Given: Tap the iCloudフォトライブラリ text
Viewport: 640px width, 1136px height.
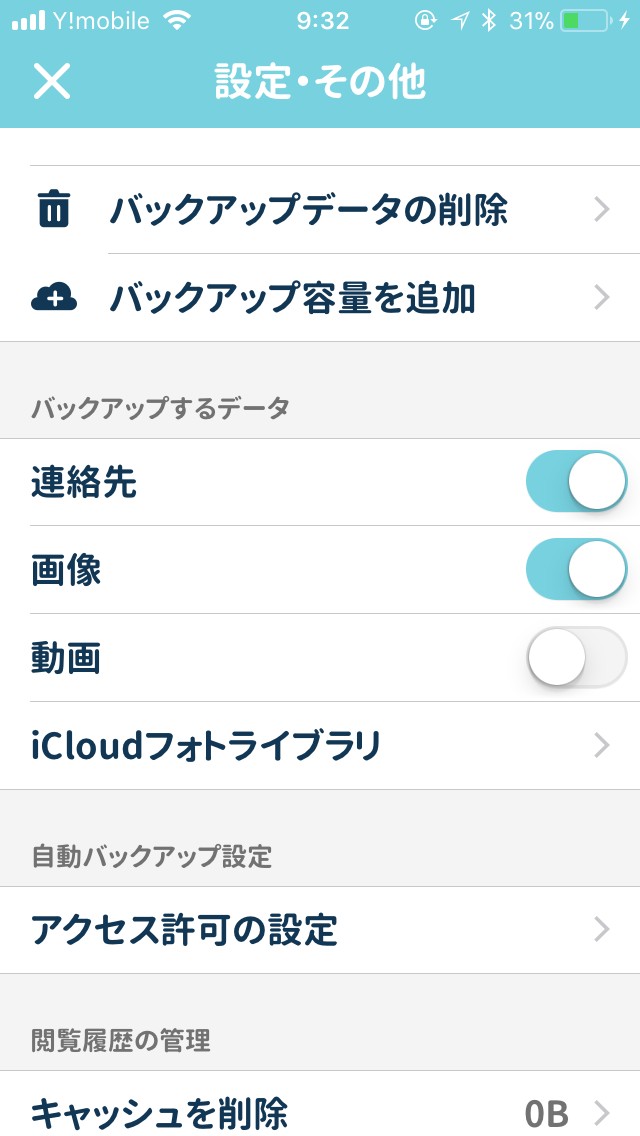Looking at the screenshot, I should pos(206,746).
